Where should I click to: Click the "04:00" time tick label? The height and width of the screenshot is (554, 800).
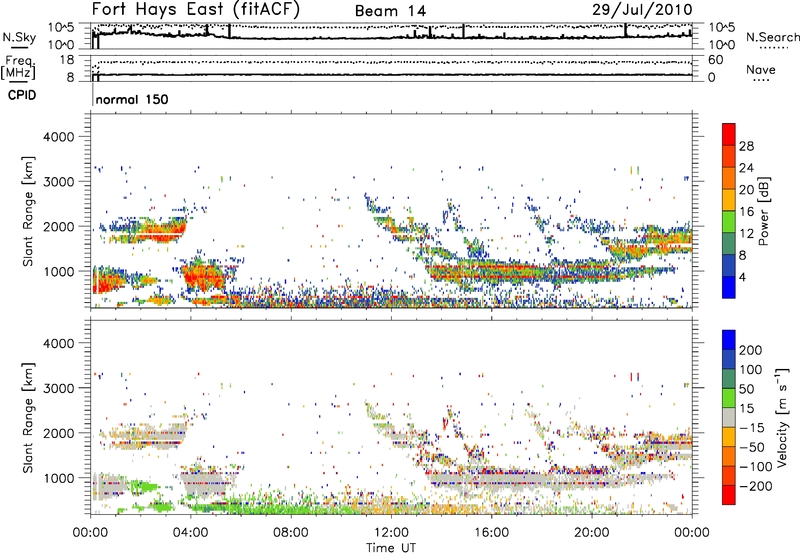click(190, 533)
